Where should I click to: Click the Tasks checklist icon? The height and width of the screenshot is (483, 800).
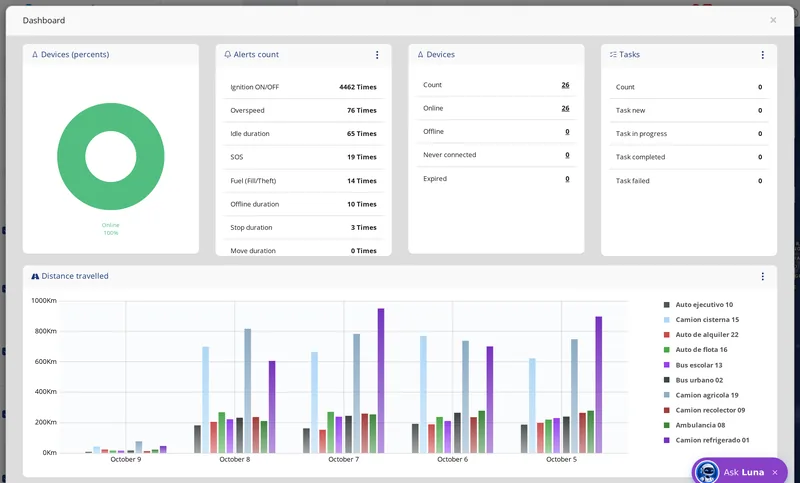(x=613, y=55)
